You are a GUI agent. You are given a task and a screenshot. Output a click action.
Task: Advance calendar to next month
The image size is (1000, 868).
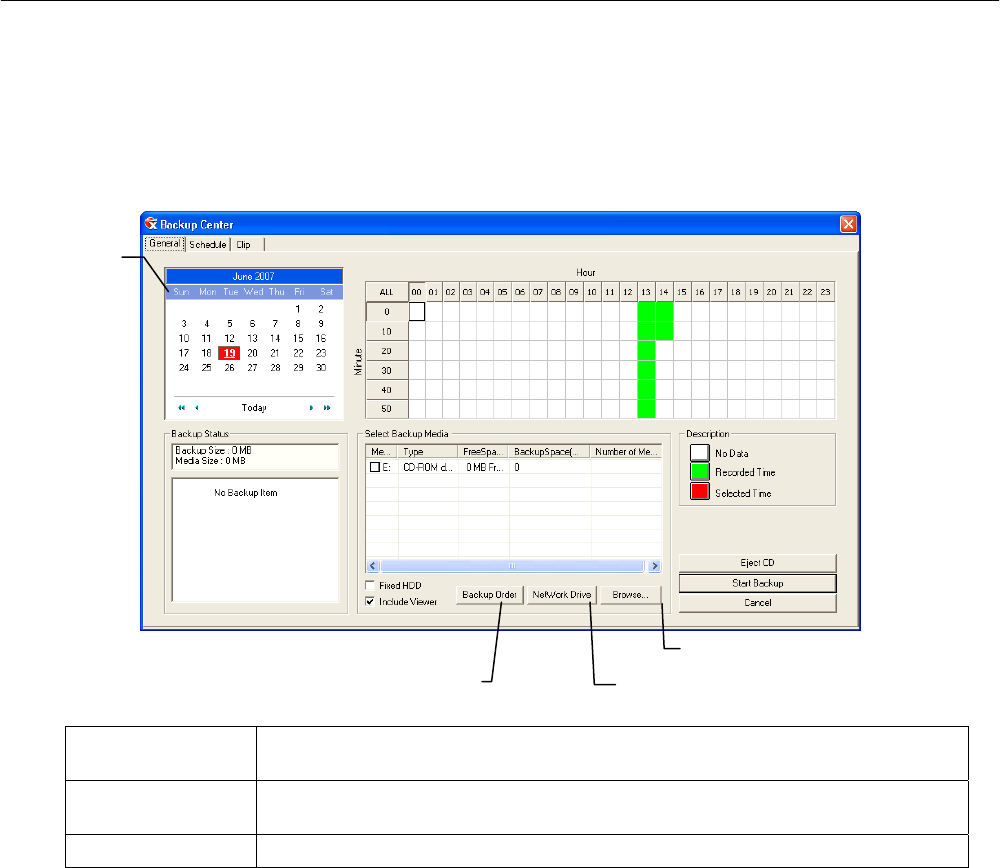coord(311,408)
